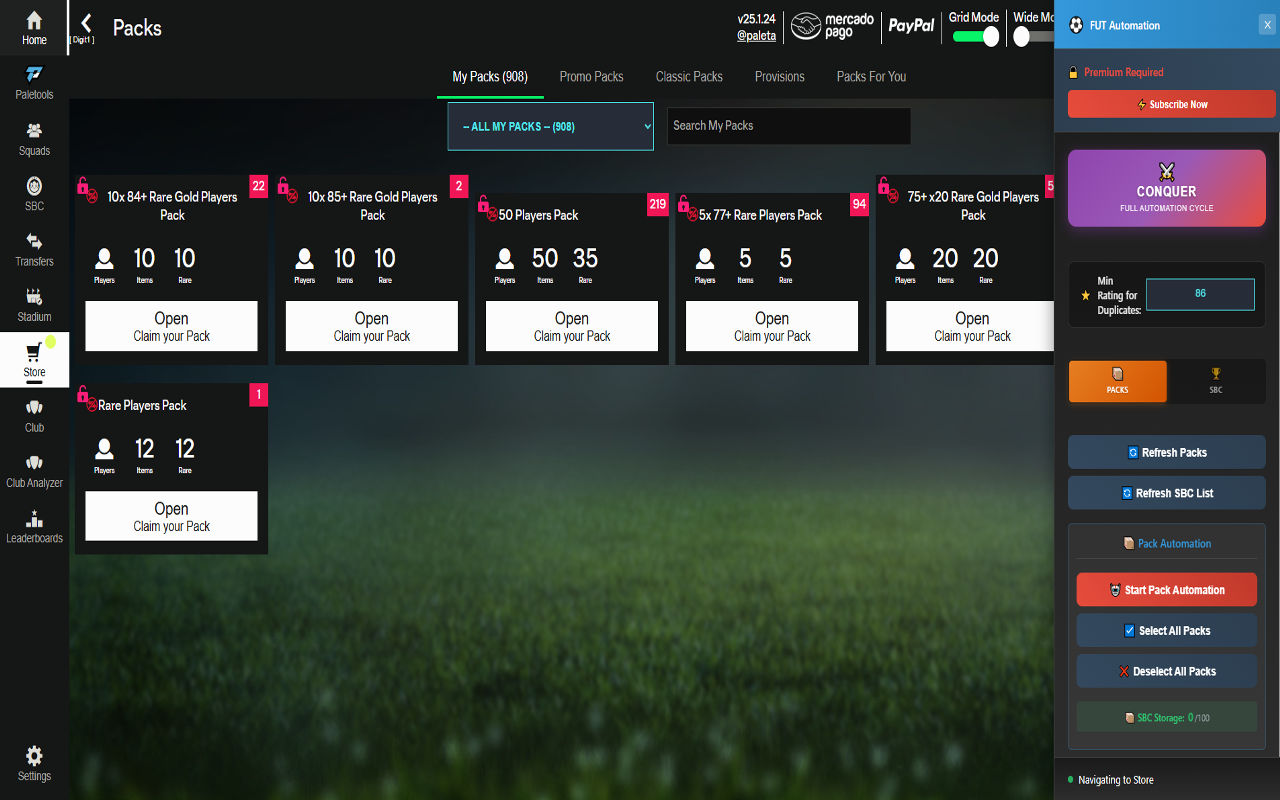Switch automation mode from PACKS to SBC
The width and height of the screenshot is (1280, 800).
click(x=1216, y=381)
